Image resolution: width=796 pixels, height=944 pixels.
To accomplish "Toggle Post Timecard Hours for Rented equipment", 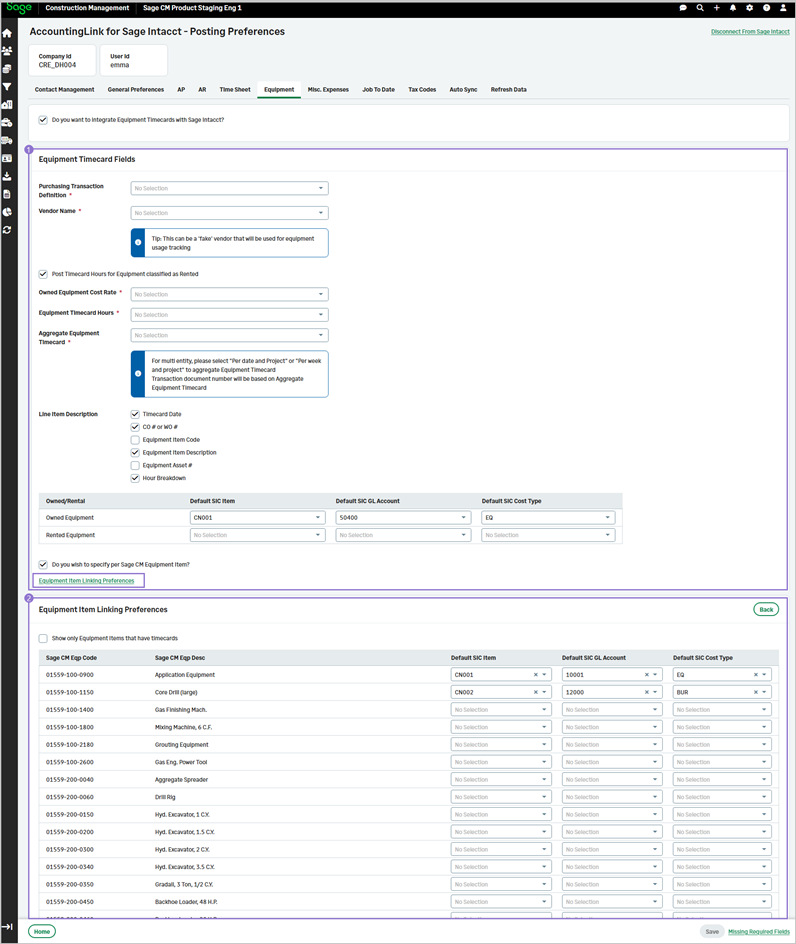I will pyautogui.click(x=43, y=274).
